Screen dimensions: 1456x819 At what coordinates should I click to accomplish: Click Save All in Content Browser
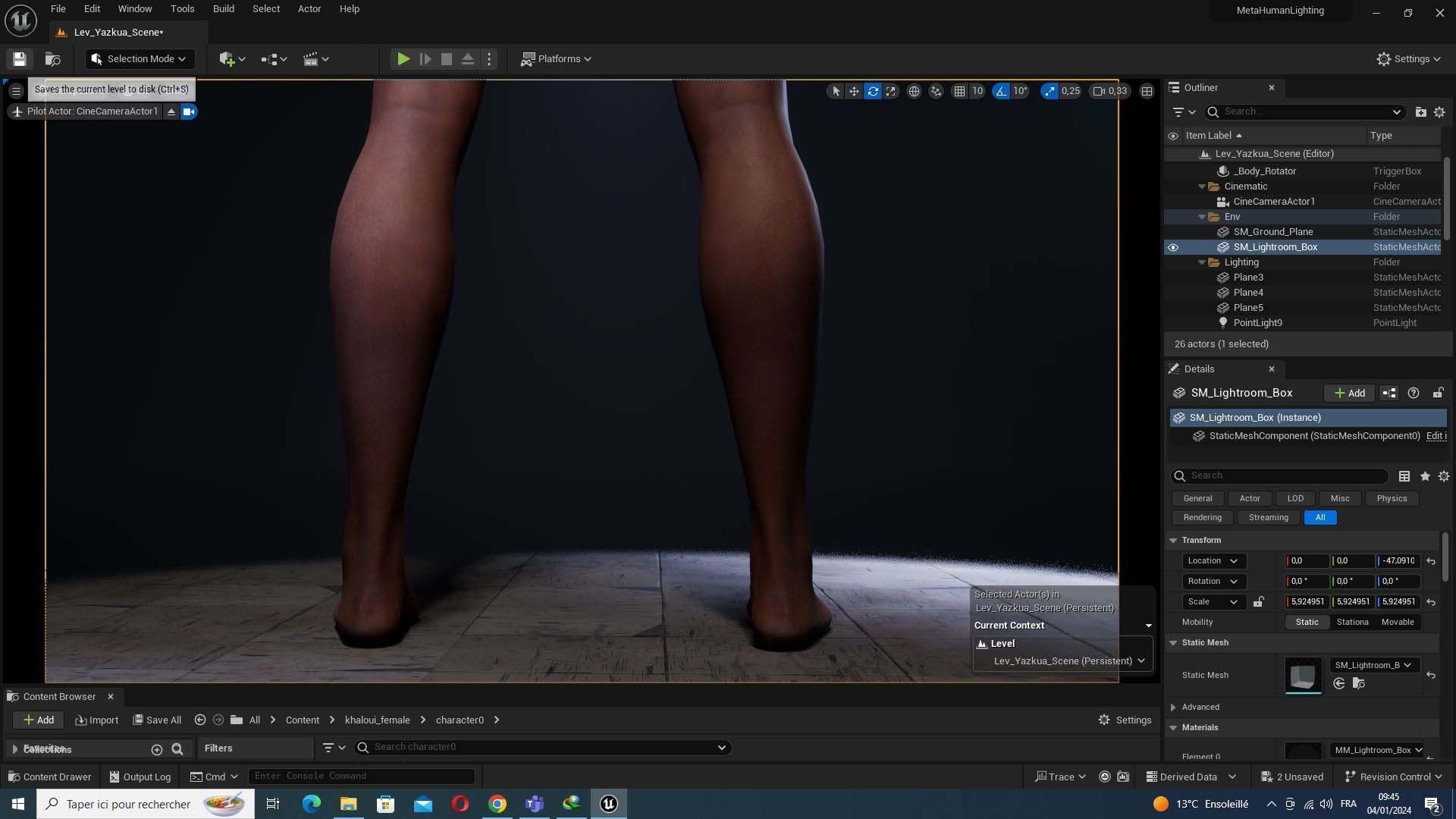click(x=157, y=720)
